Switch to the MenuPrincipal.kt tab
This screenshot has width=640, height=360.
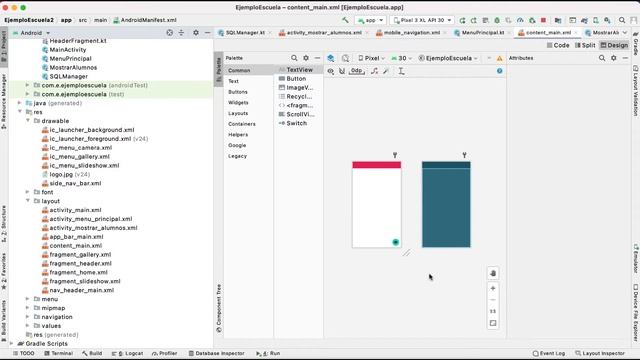(x=482, y=33)
